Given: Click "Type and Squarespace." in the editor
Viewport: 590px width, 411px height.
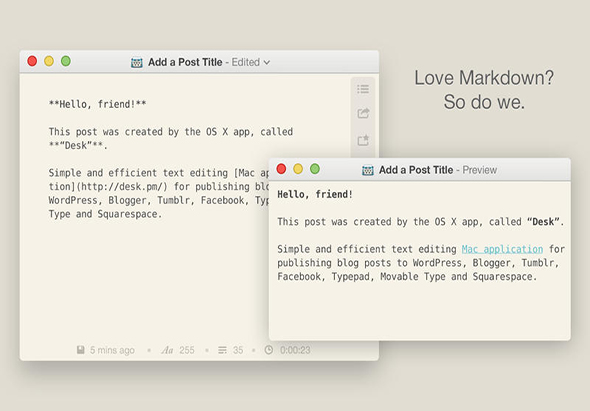Looking at the screenshot, I should [x=105, y=214].
